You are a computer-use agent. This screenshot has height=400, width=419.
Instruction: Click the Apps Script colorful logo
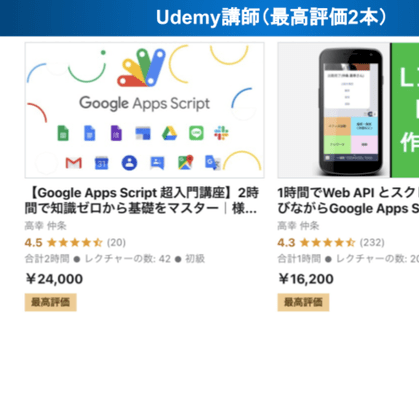[x=141, y=68]
